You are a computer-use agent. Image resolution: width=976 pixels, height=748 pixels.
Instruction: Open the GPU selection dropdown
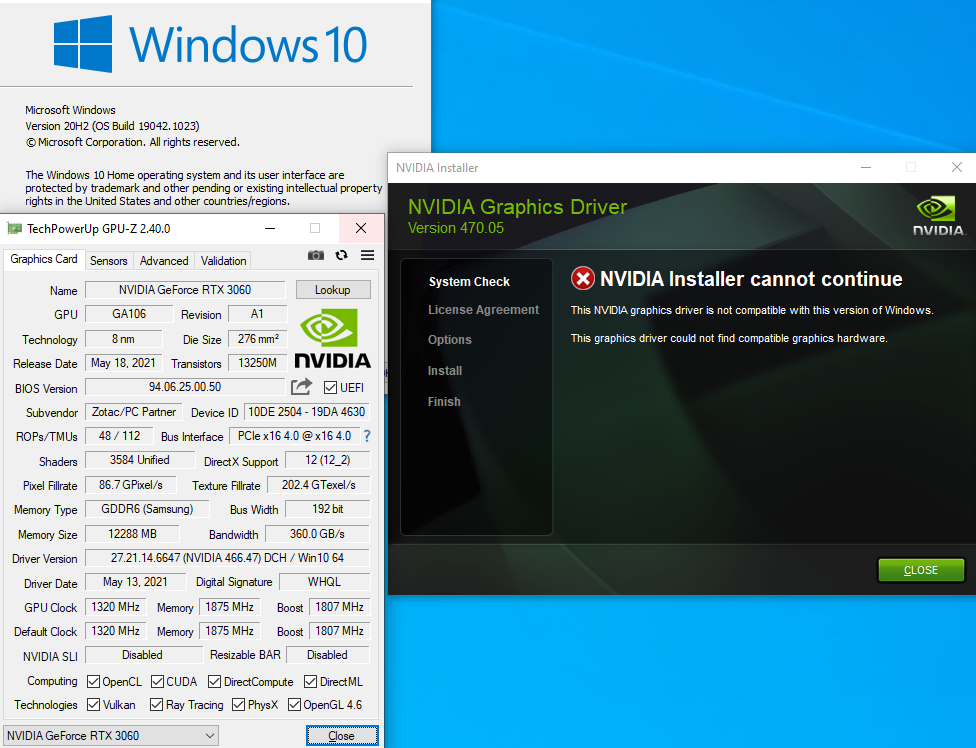pyautogui.click(x=111, y=736)
